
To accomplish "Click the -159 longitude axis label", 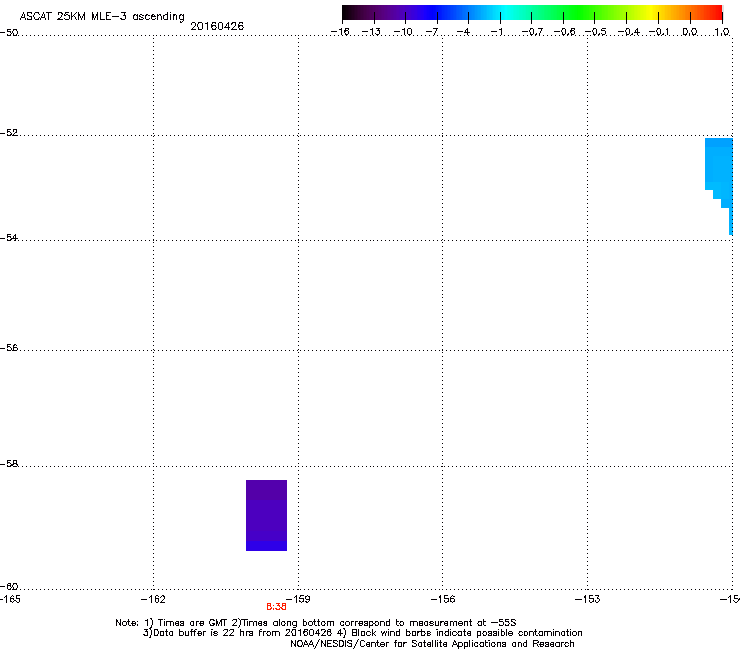I will pyautogui.click(x=298, y=599).
